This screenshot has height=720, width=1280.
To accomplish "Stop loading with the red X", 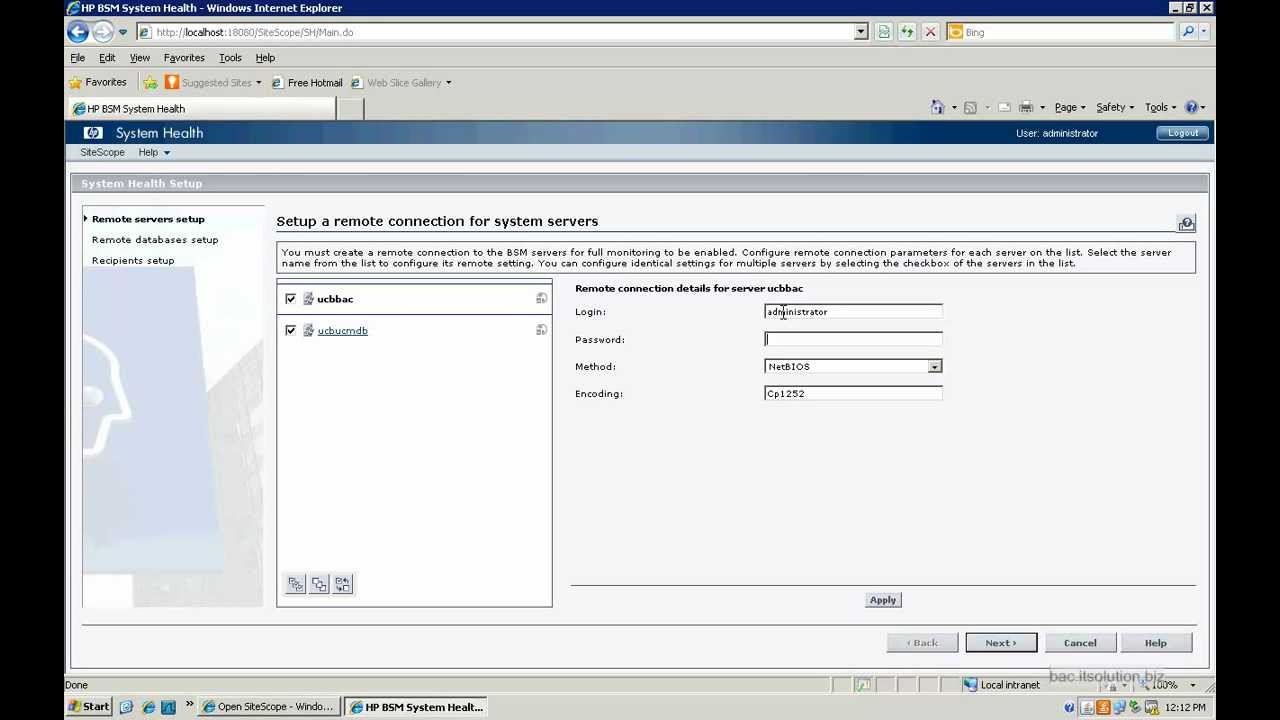I will pyautogui.click(x=930, y=32).
